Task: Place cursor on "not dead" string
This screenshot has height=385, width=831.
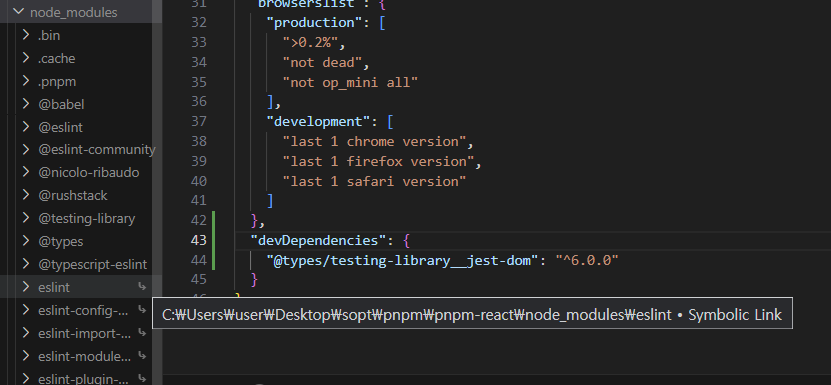Action: click(x=322, y=63)
